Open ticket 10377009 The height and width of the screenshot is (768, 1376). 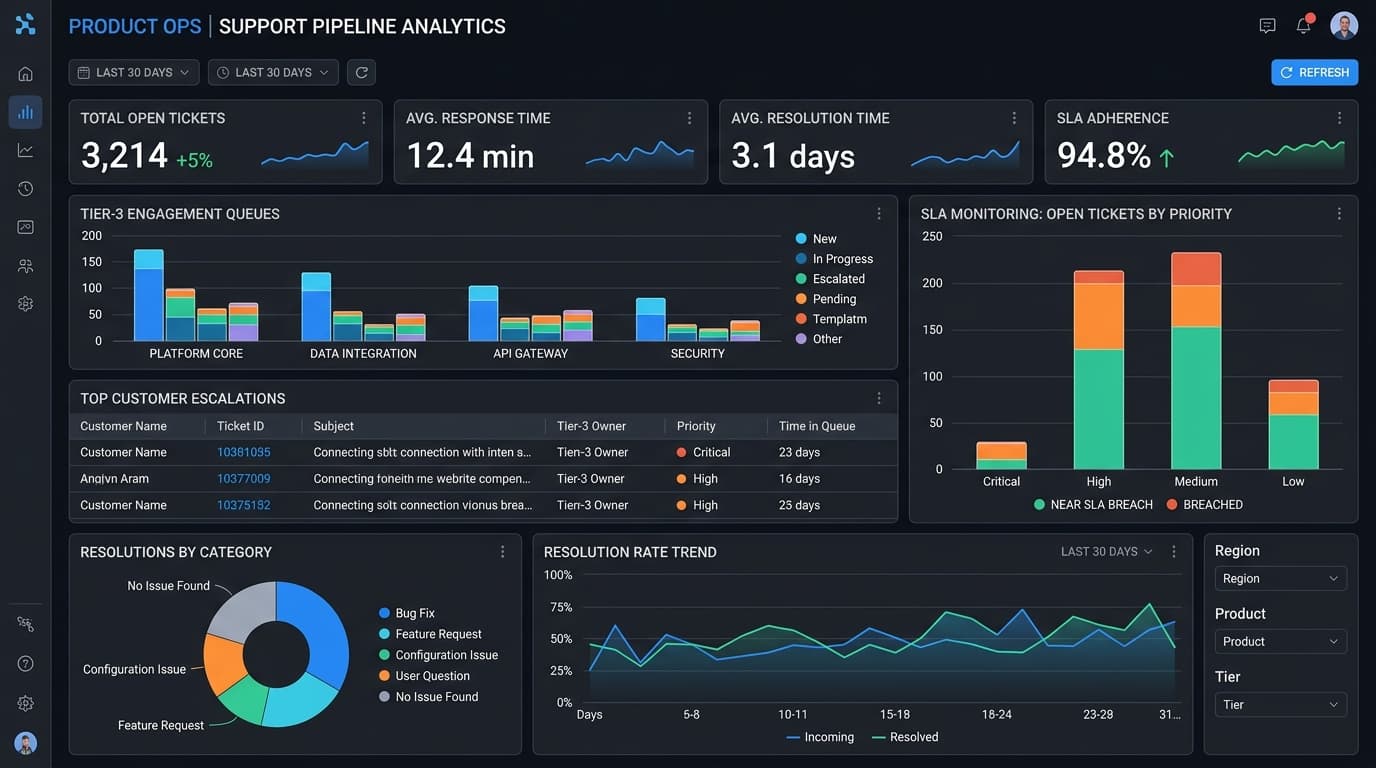coord(244,479)
